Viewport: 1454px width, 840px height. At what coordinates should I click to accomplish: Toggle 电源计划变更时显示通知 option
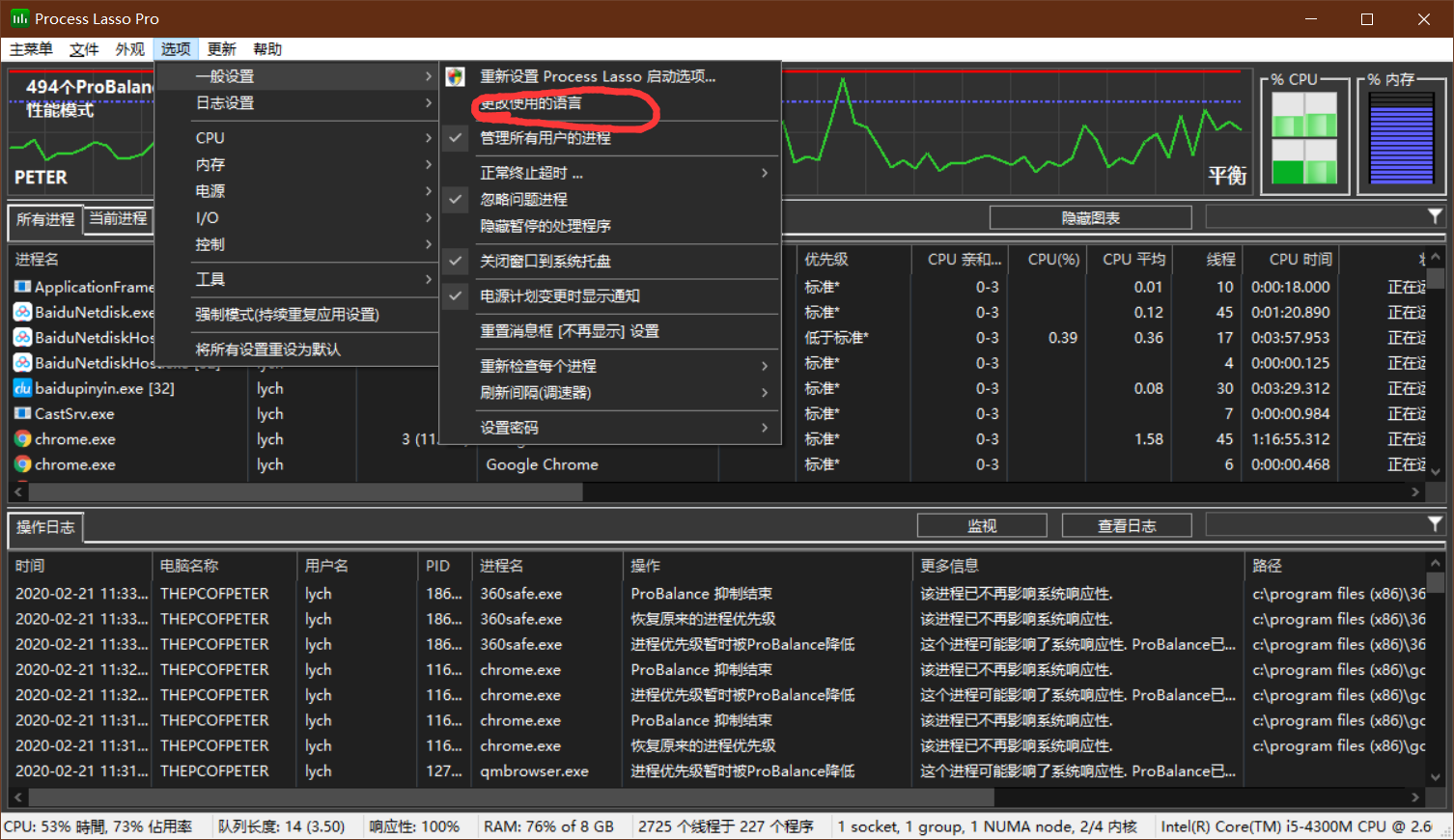click(456, 295)
